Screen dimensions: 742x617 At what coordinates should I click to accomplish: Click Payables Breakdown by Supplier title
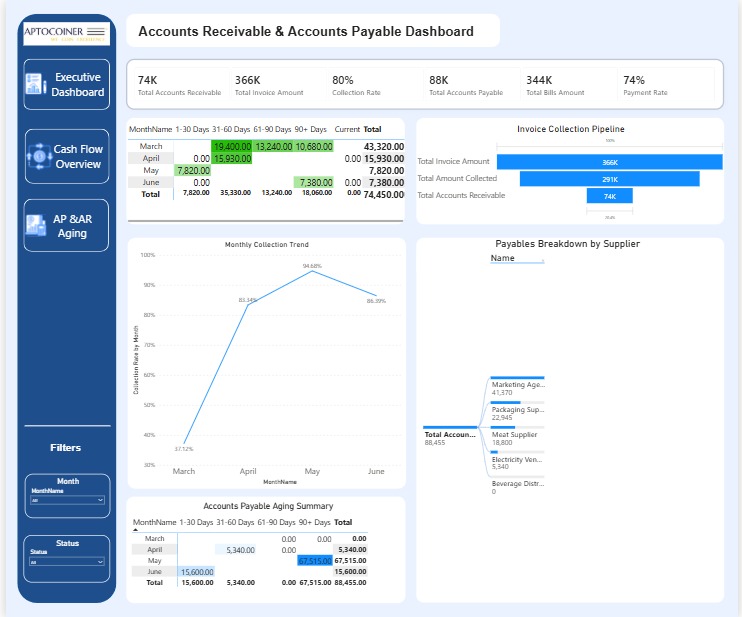click(x=567, y=244)
